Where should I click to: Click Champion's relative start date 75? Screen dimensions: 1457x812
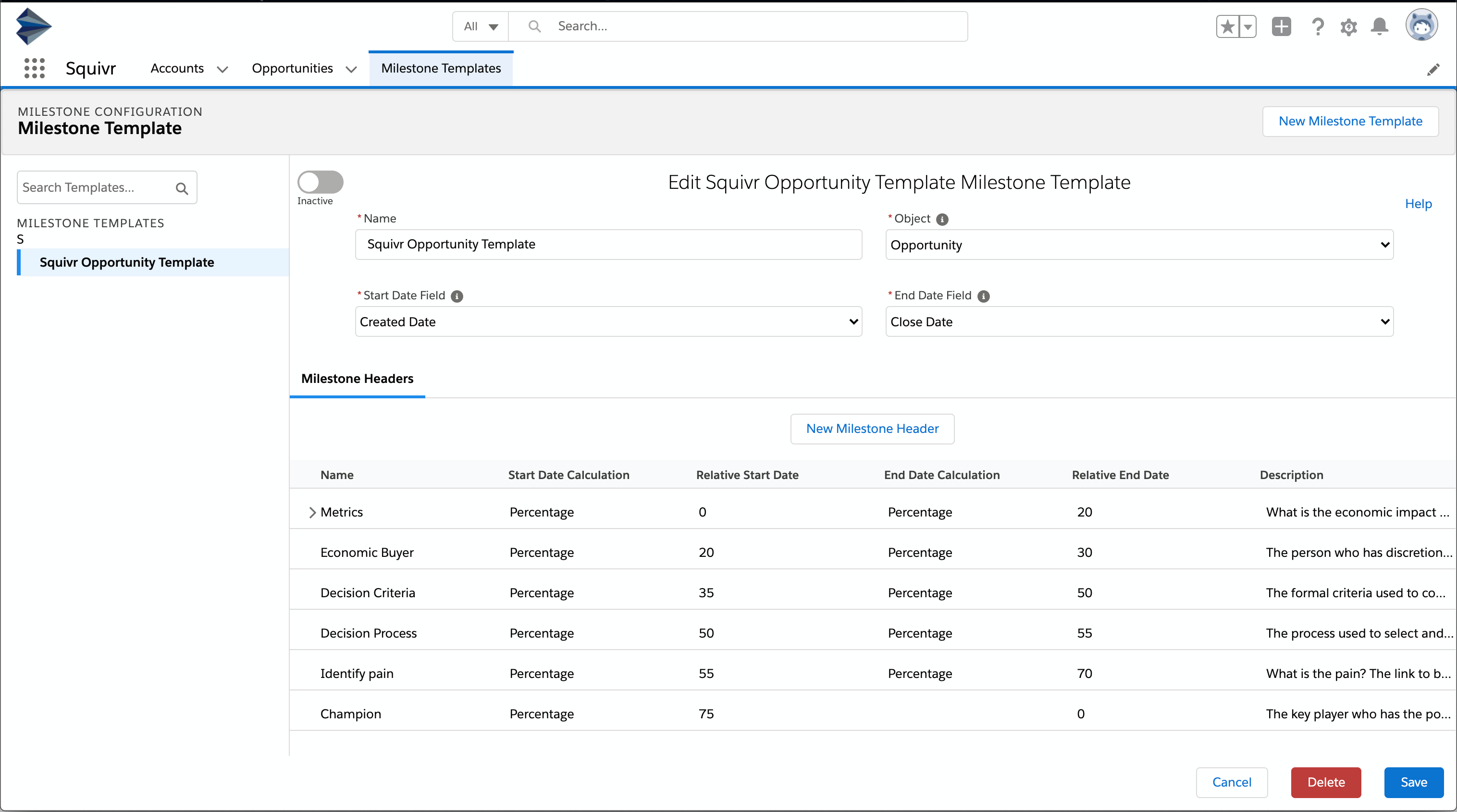[706, 714]
